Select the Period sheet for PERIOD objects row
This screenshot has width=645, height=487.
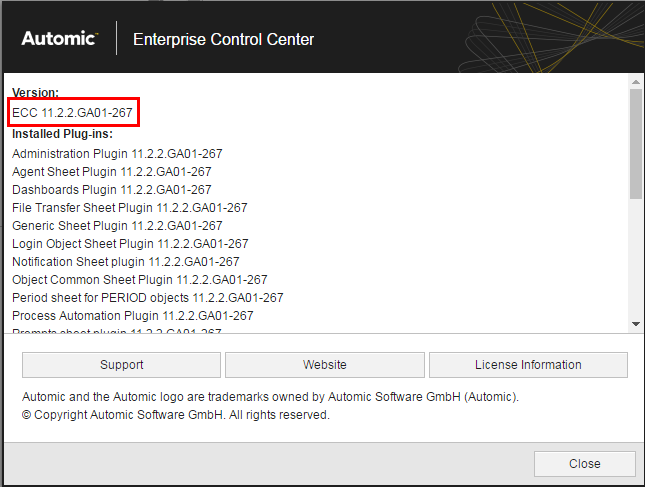[148, 298]
